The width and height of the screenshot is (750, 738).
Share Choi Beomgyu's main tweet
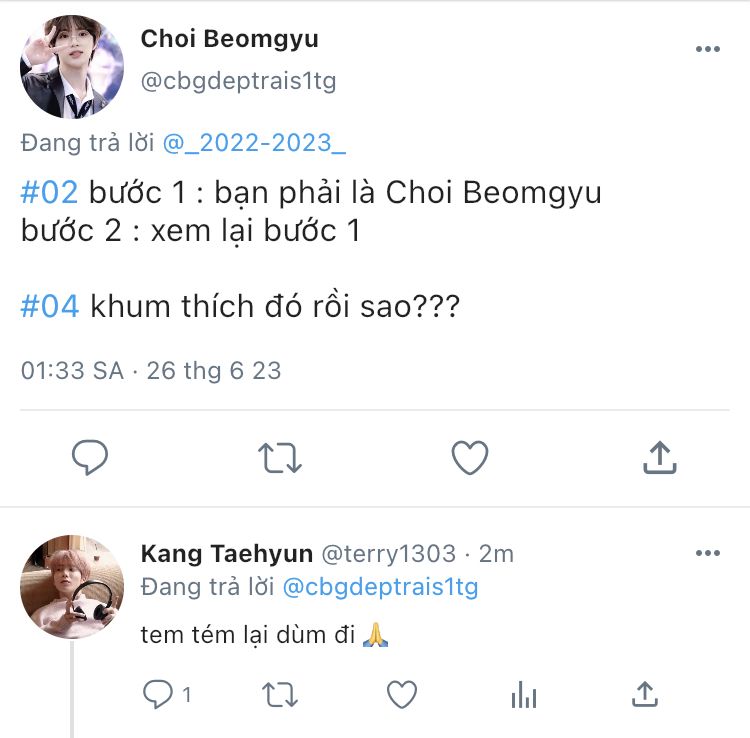(x=658, y=458)
